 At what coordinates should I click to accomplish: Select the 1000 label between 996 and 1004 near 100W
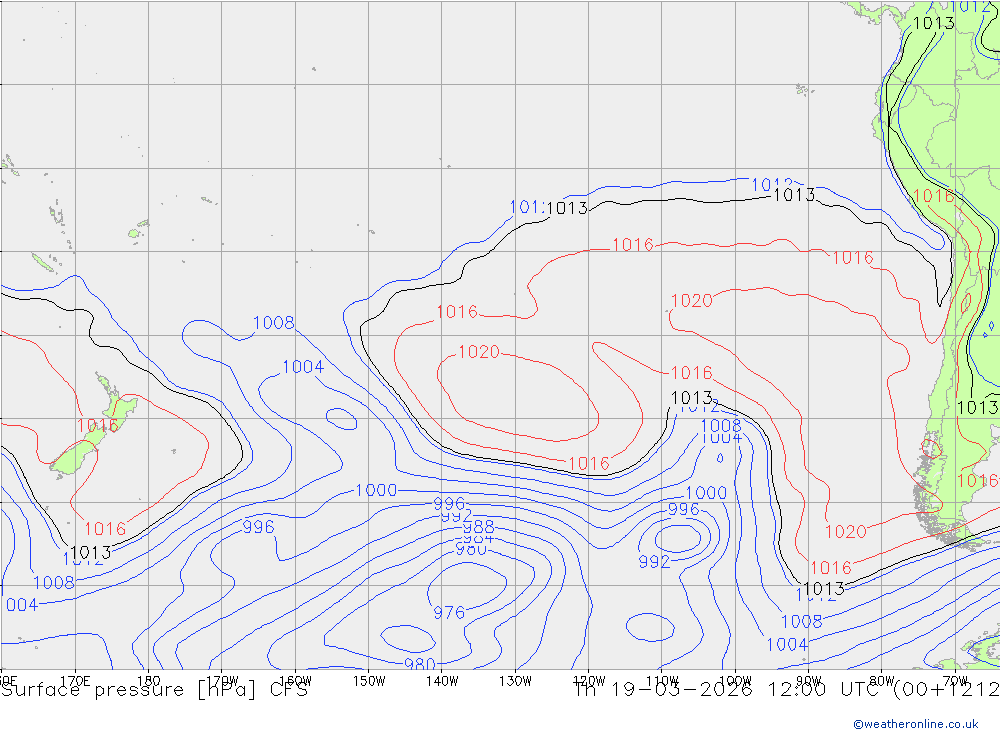(x=706, y=492)
